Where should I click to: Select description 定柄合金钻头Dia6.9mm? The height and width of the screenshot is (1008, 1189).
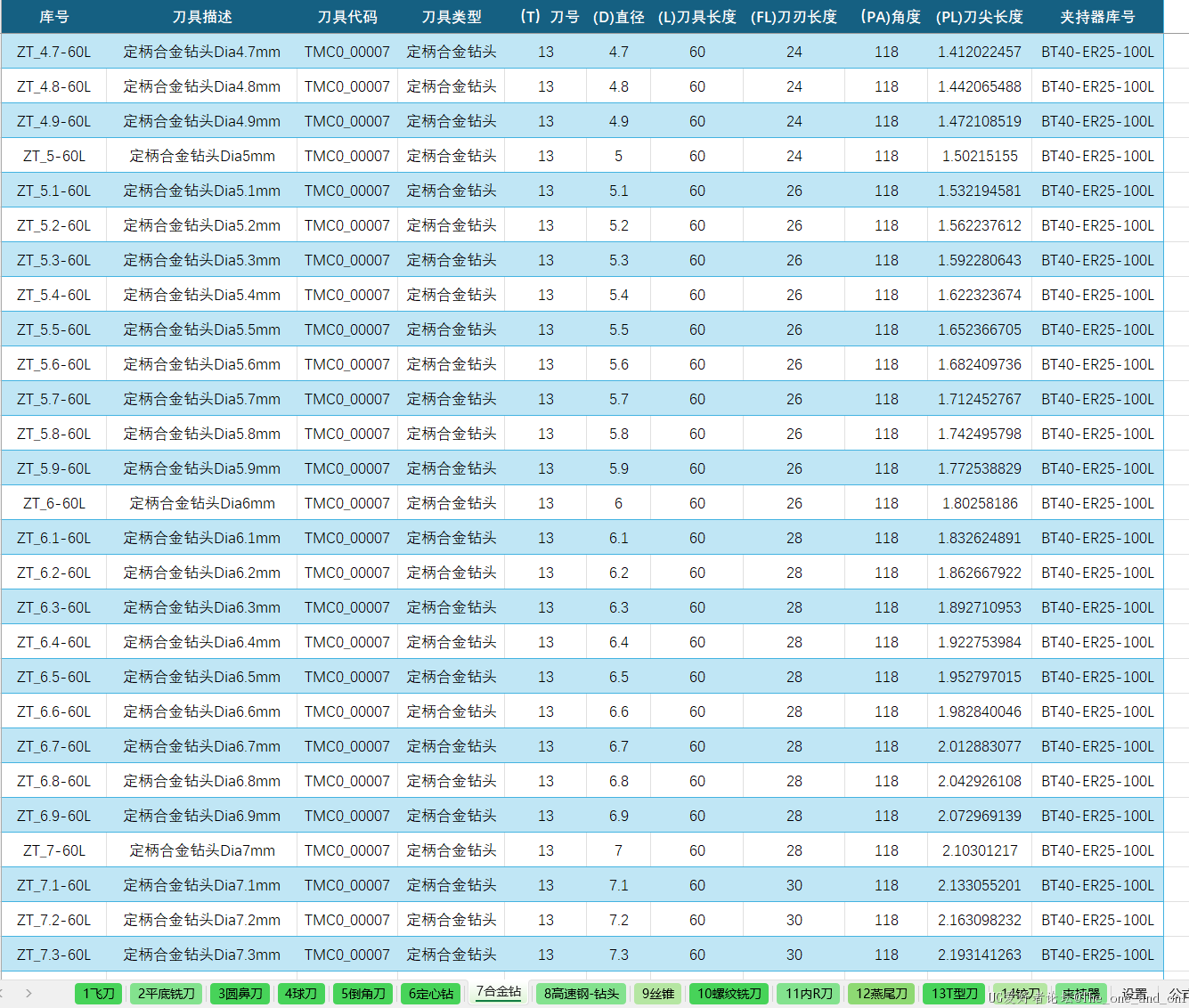[x=202, y=816]
